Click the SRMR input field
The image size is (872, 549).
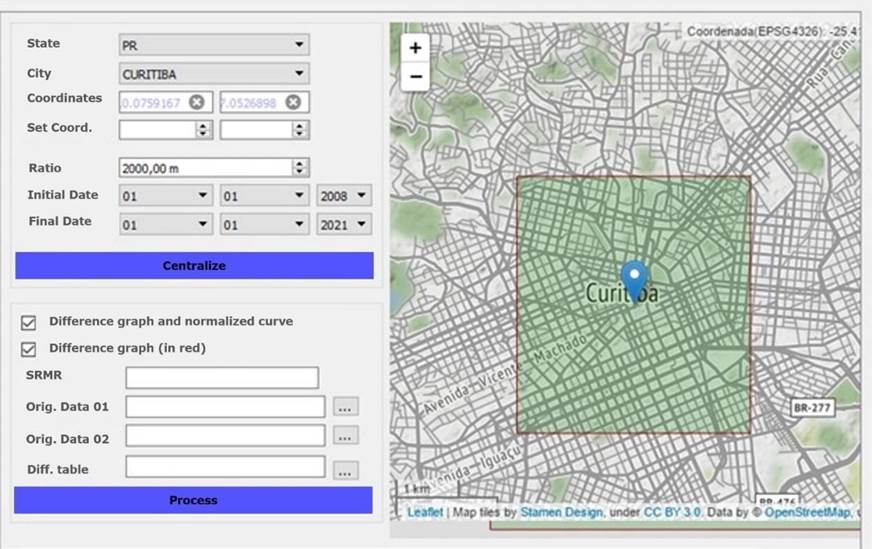click(x=222, y=378)
